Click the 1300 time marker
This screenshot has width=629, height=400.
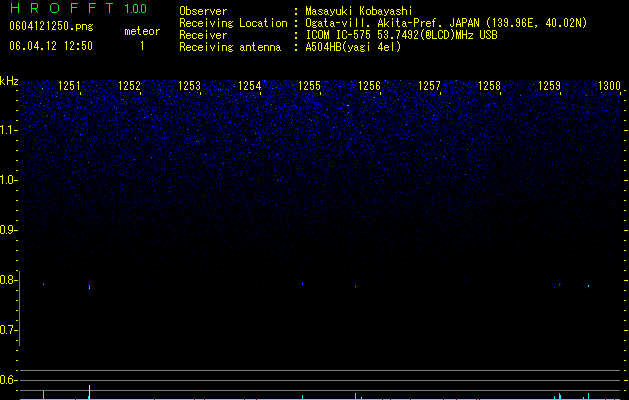(609, 86)
